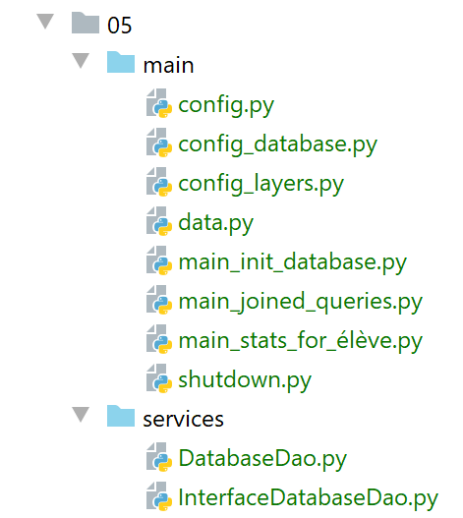Select the main_joined_queries.py file name
The height and width of the screenshot is (518, 463).
pyautogui.click(x=300, y=302)
